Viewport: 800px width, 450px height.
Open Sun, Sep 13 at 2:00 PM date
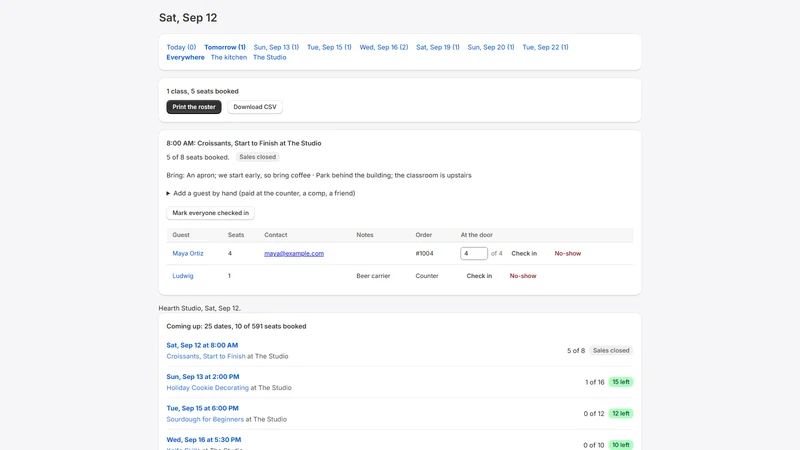[203, 377]
